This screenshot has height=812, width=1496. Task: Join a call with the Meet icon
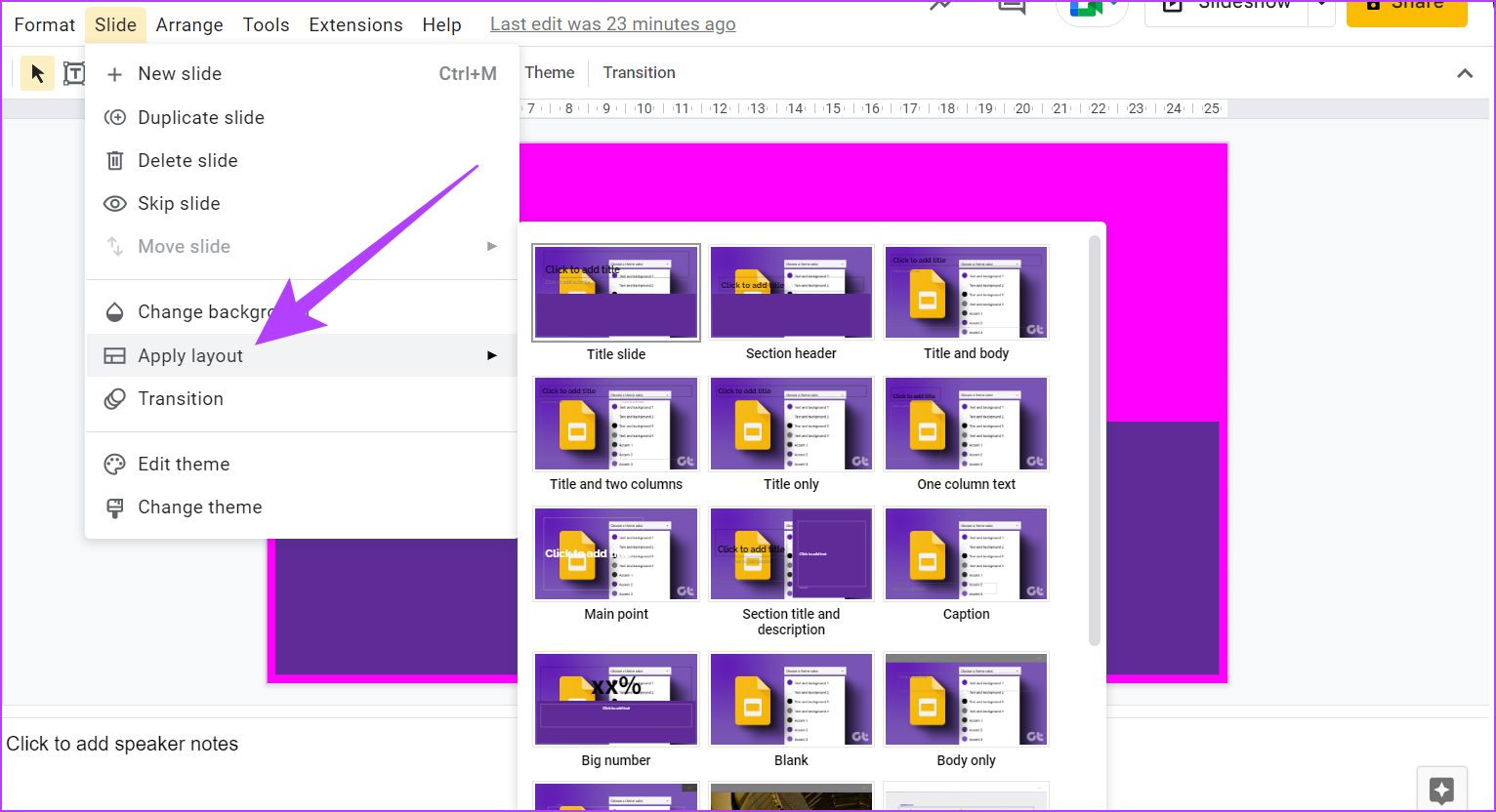coord(1092,8)
